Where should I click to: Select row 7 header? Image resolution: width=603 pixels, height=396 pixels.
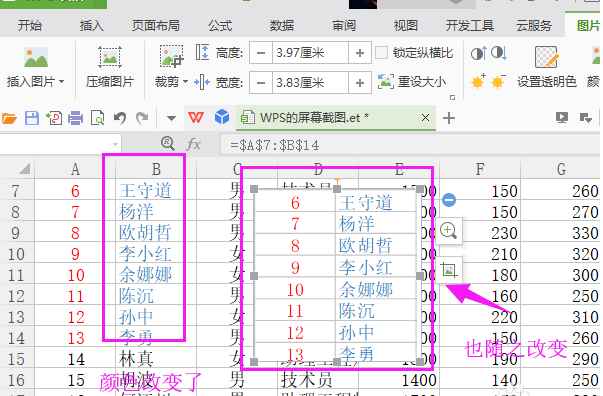point(17,191)
